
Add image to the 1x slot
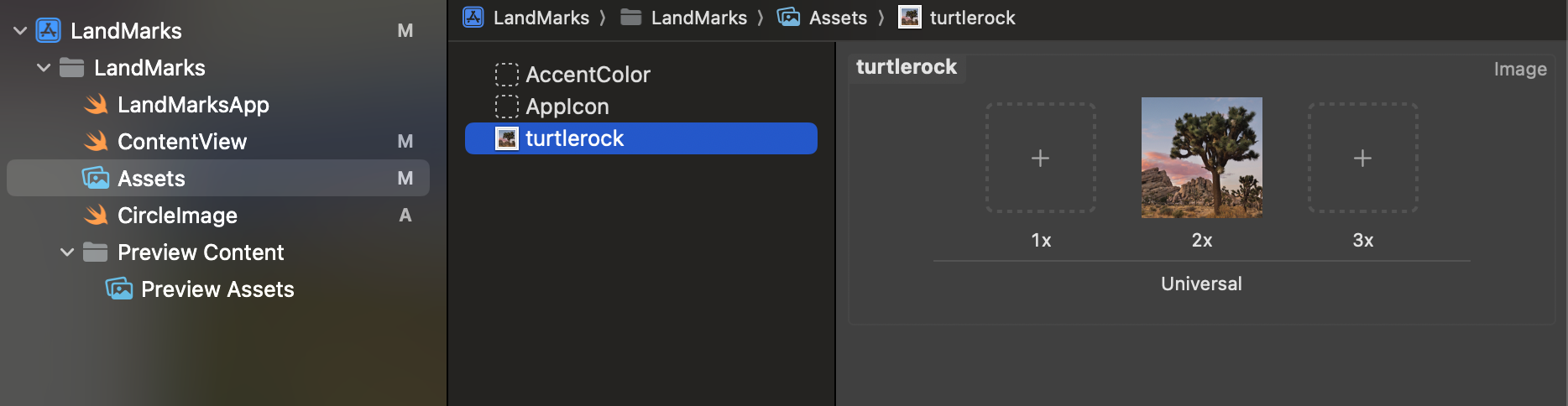tap(1041, 158)
